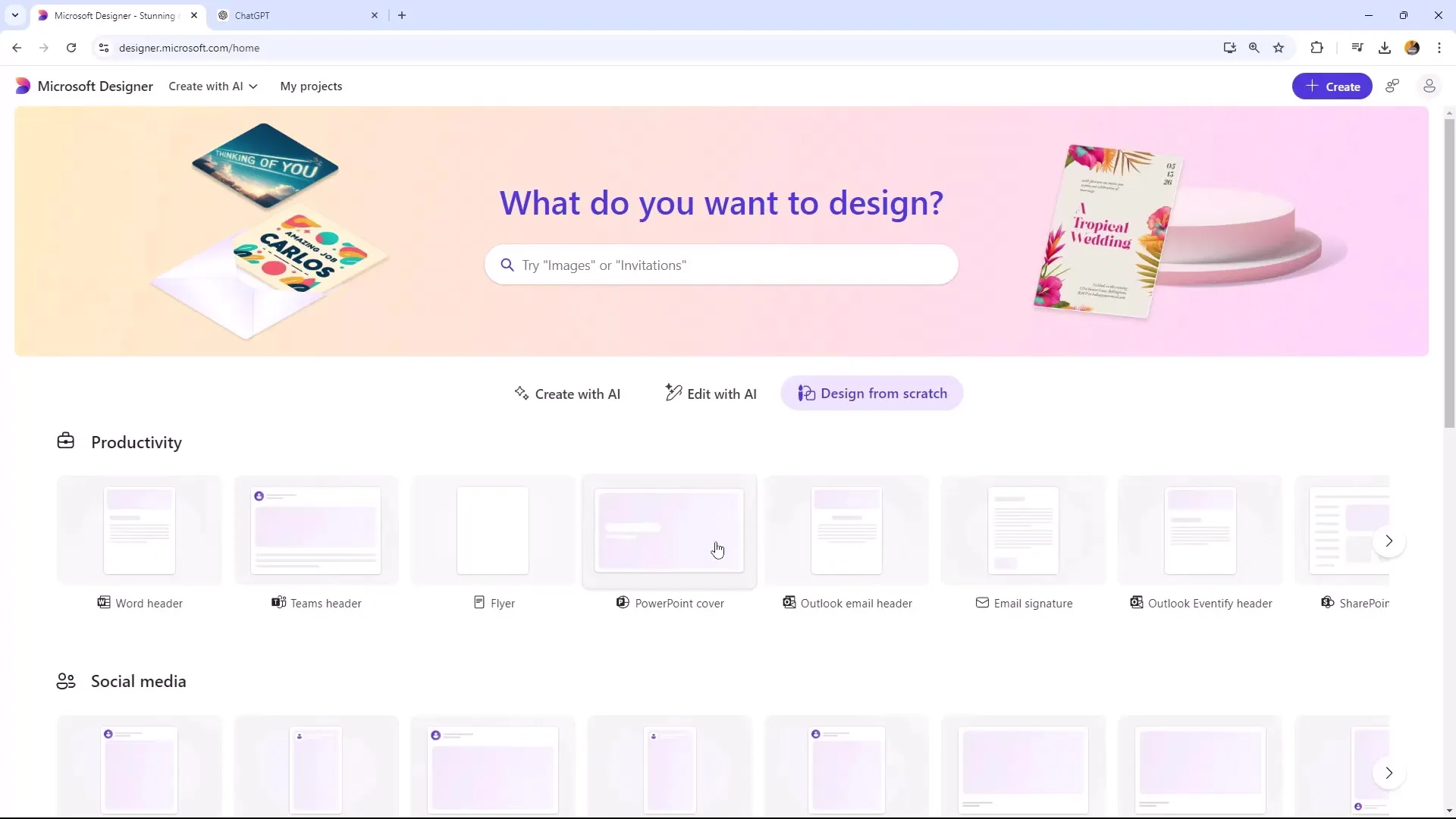The width and height of the screenshot is (1456, 819).
Task: Close the ChatGPT browser tab
Action: point(374,15)
